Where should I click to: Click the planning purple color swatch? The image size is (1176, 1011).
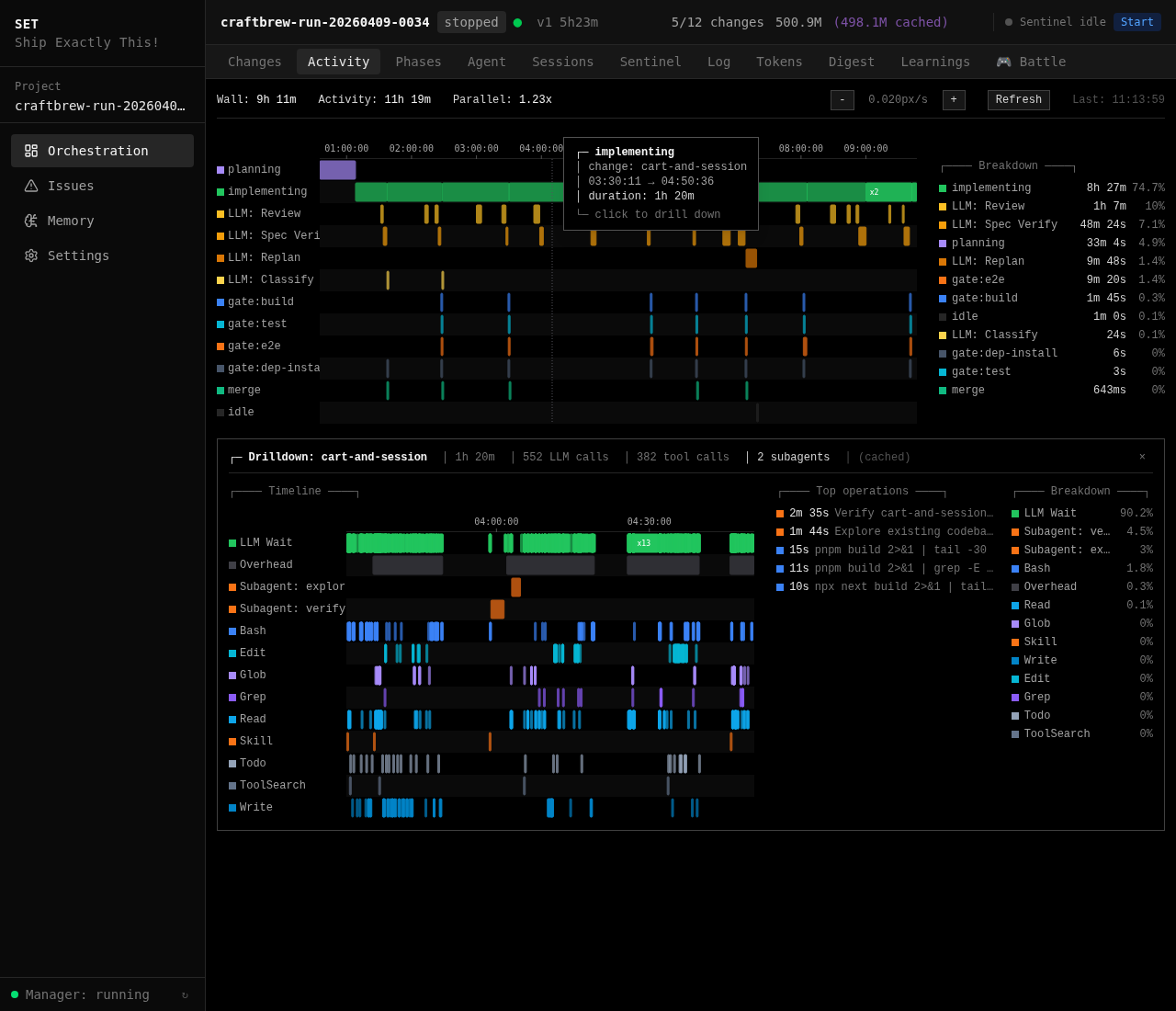pyautogui.click(x=220, y=169)
